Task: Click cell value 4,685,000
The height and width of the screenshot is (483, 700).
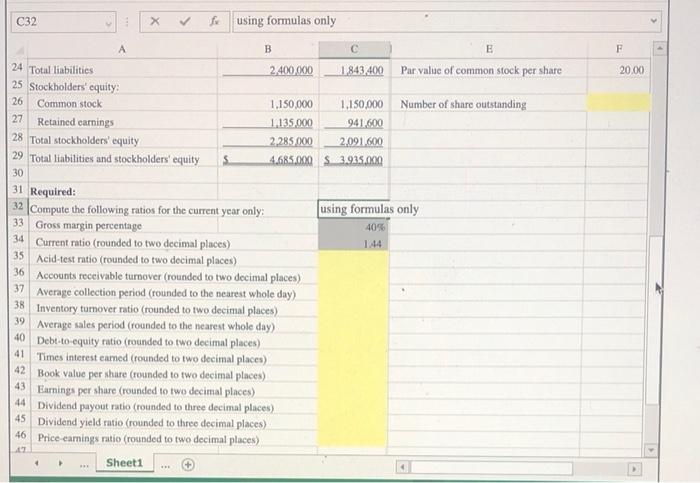Action: pos(291,160)
